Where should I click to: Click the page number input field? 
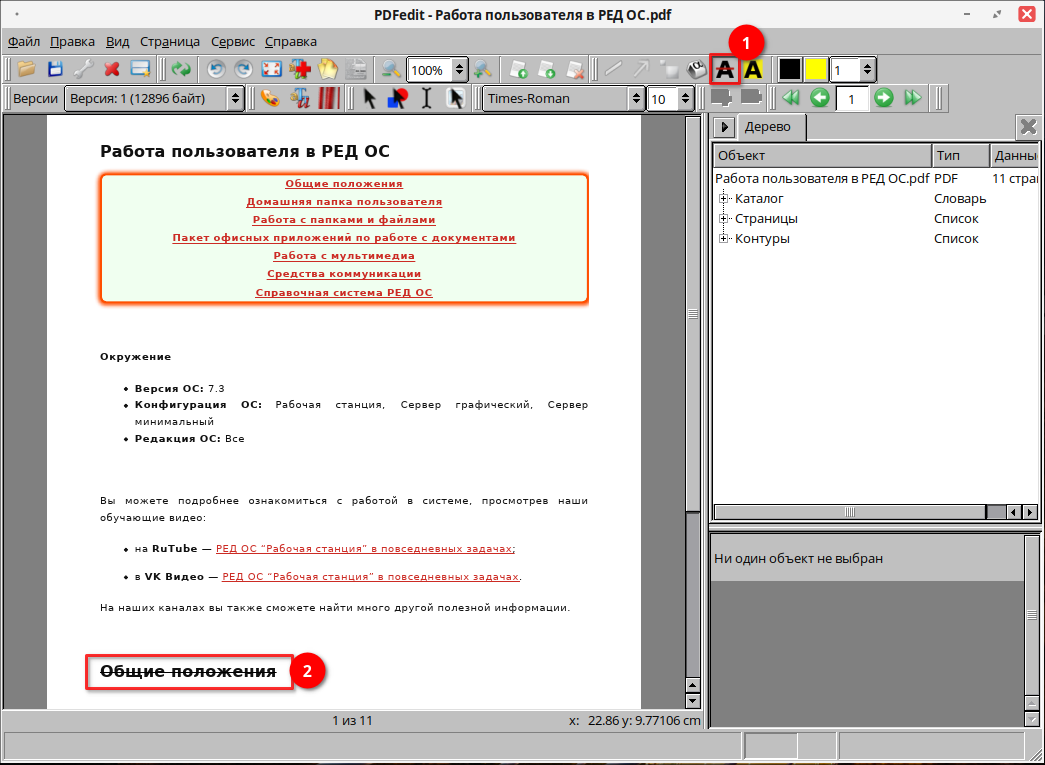(x=851, y=98)
